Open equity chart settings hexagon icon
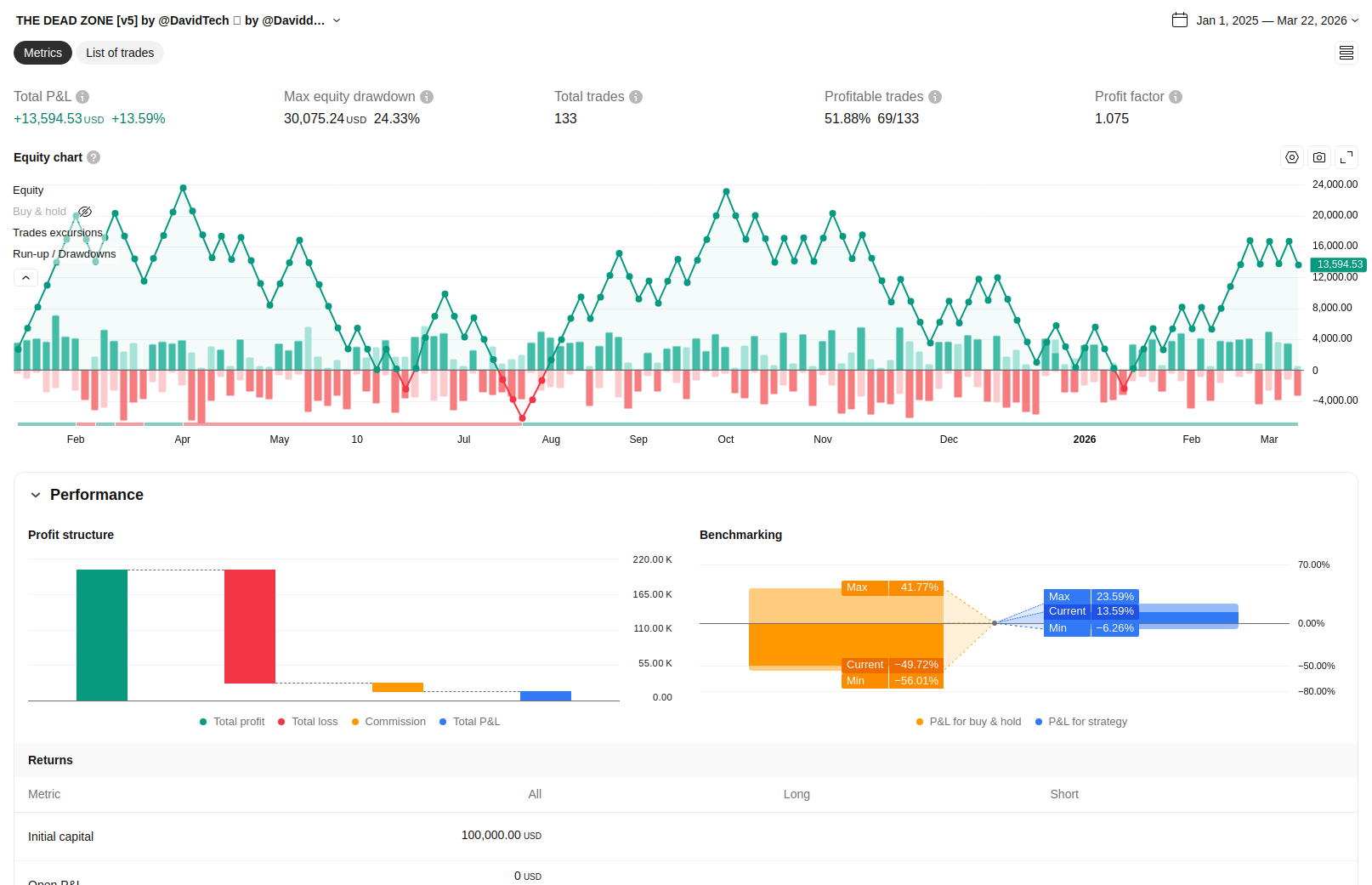 click(1291, 157)
